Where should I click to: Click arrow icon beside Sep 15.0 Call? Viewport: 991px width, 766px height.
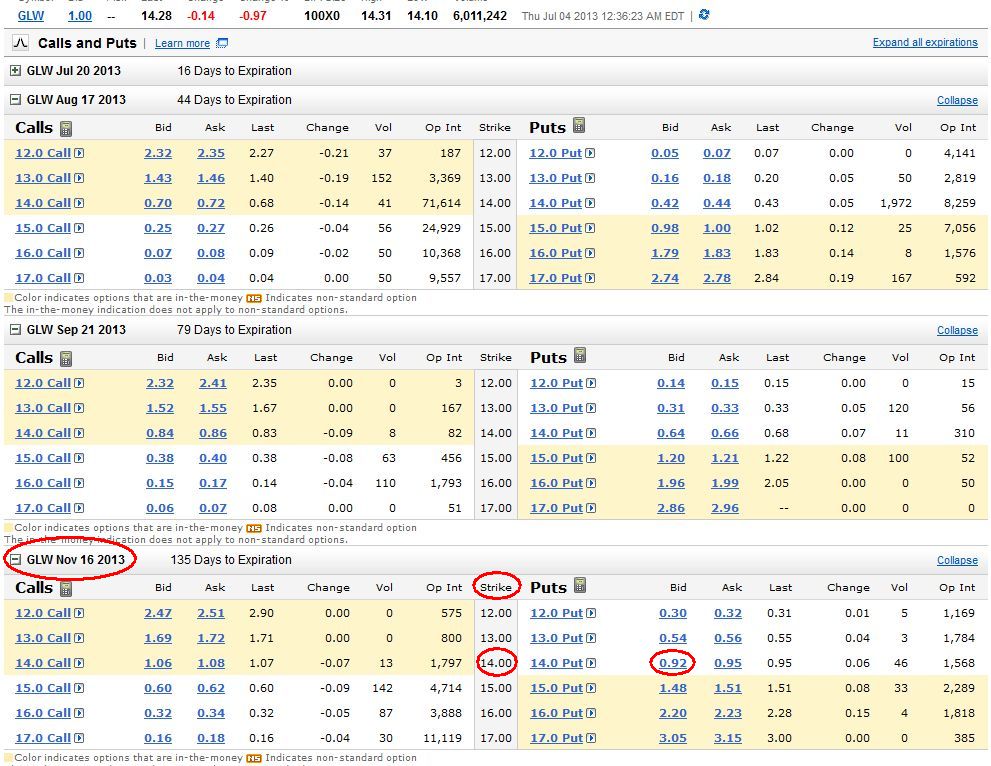pyautogui.click(x=79, y=458)
